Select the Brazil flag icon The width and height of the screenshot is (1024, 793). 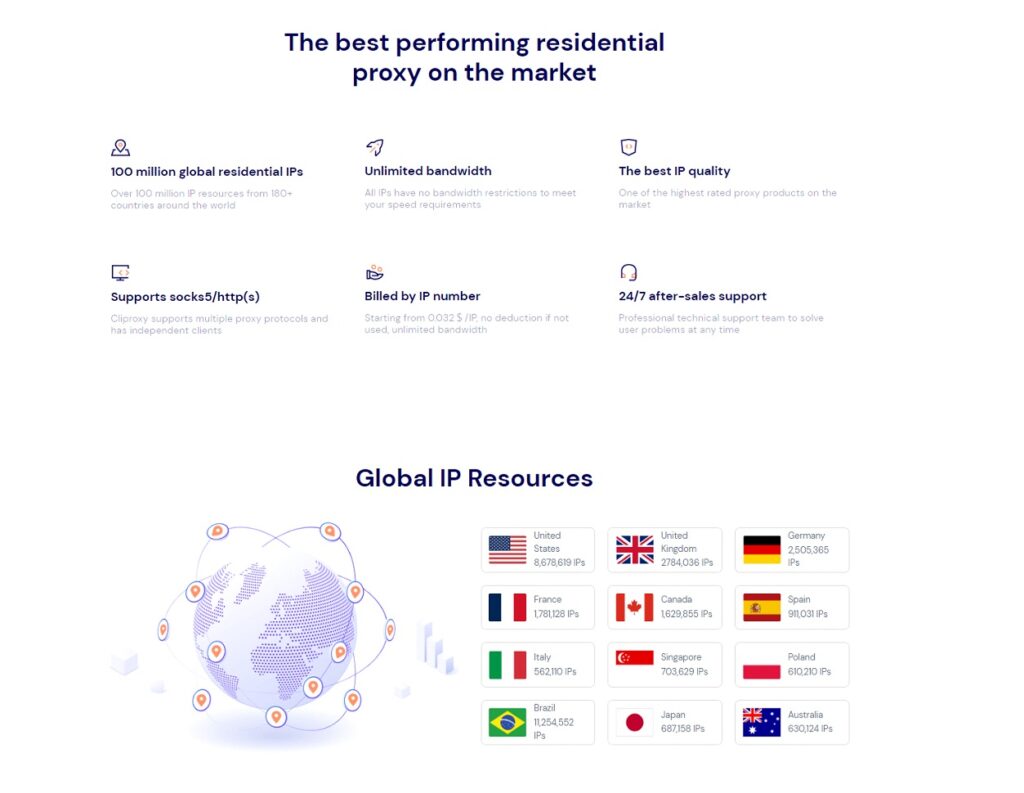(x=507, y=722)
